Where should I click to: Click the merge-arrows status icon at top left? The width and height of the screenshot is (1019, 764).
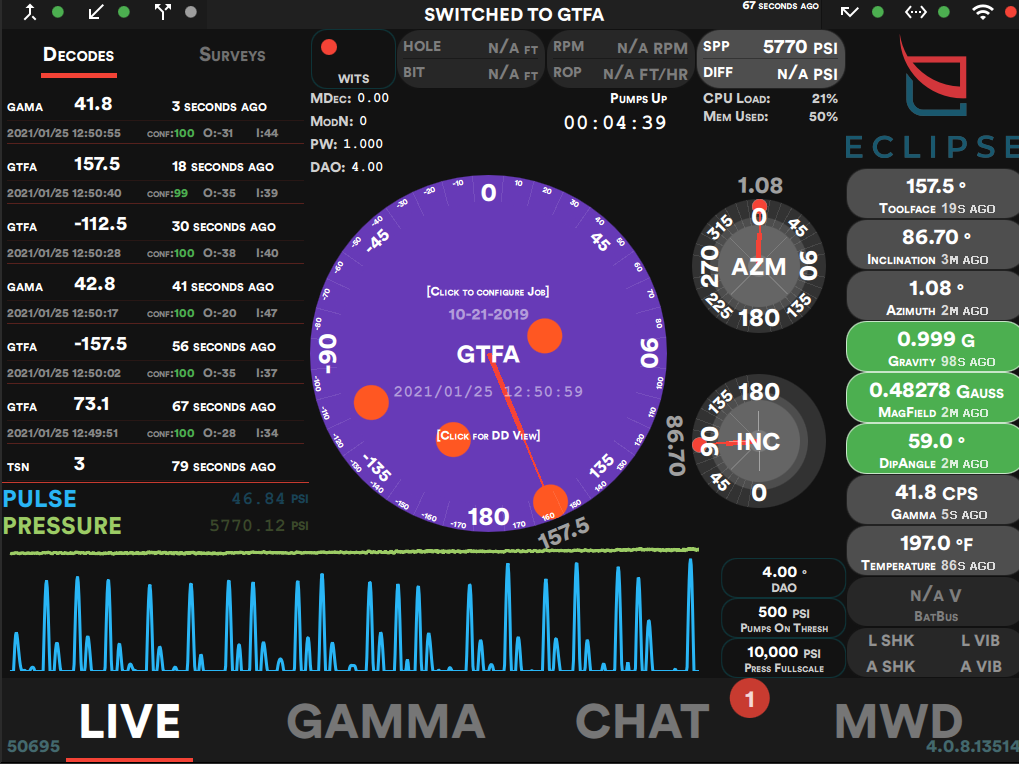(30, 13)
